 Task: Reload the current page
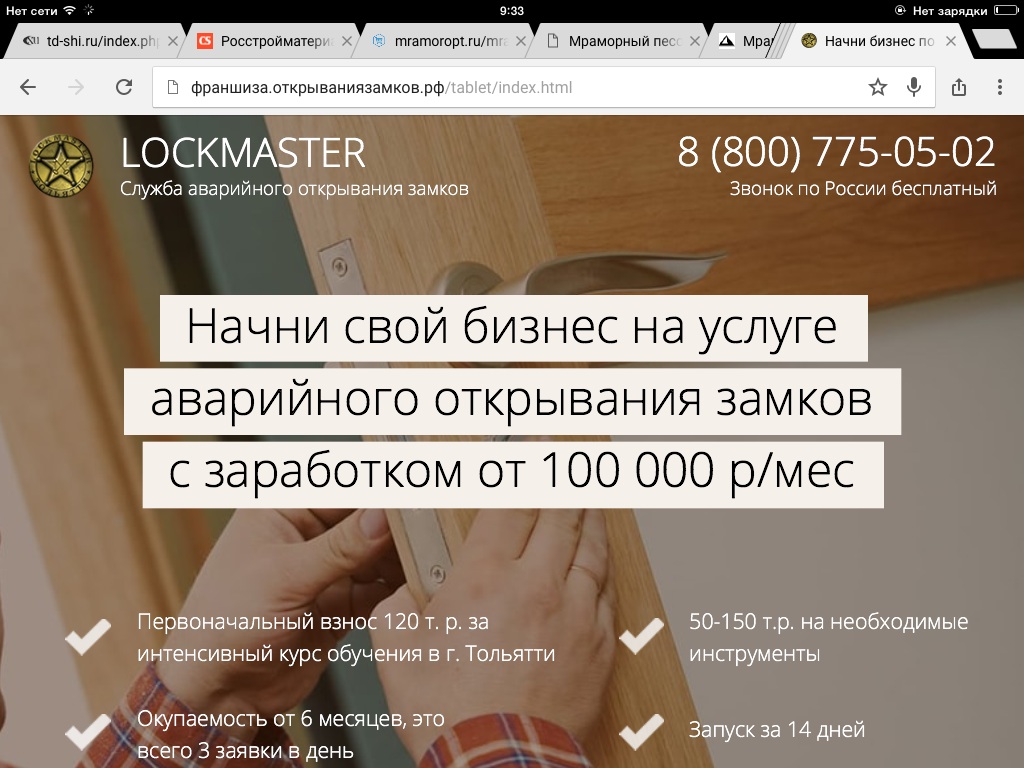click(124, 87)
